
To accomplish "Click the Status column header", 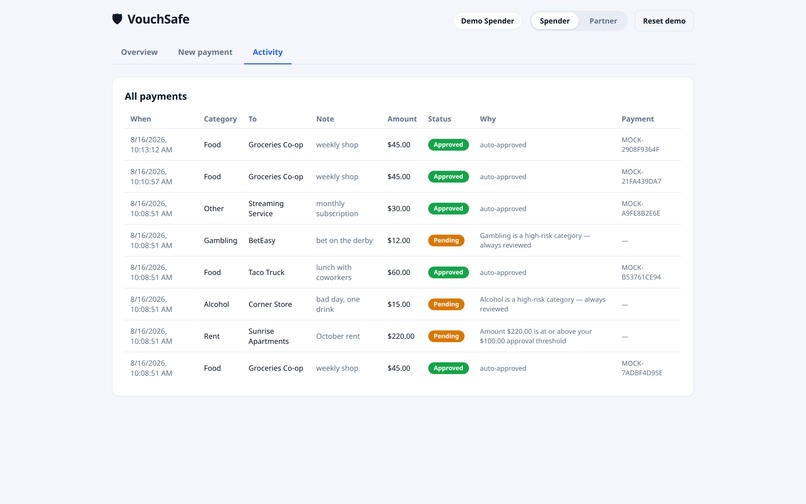I will point(439,119).
